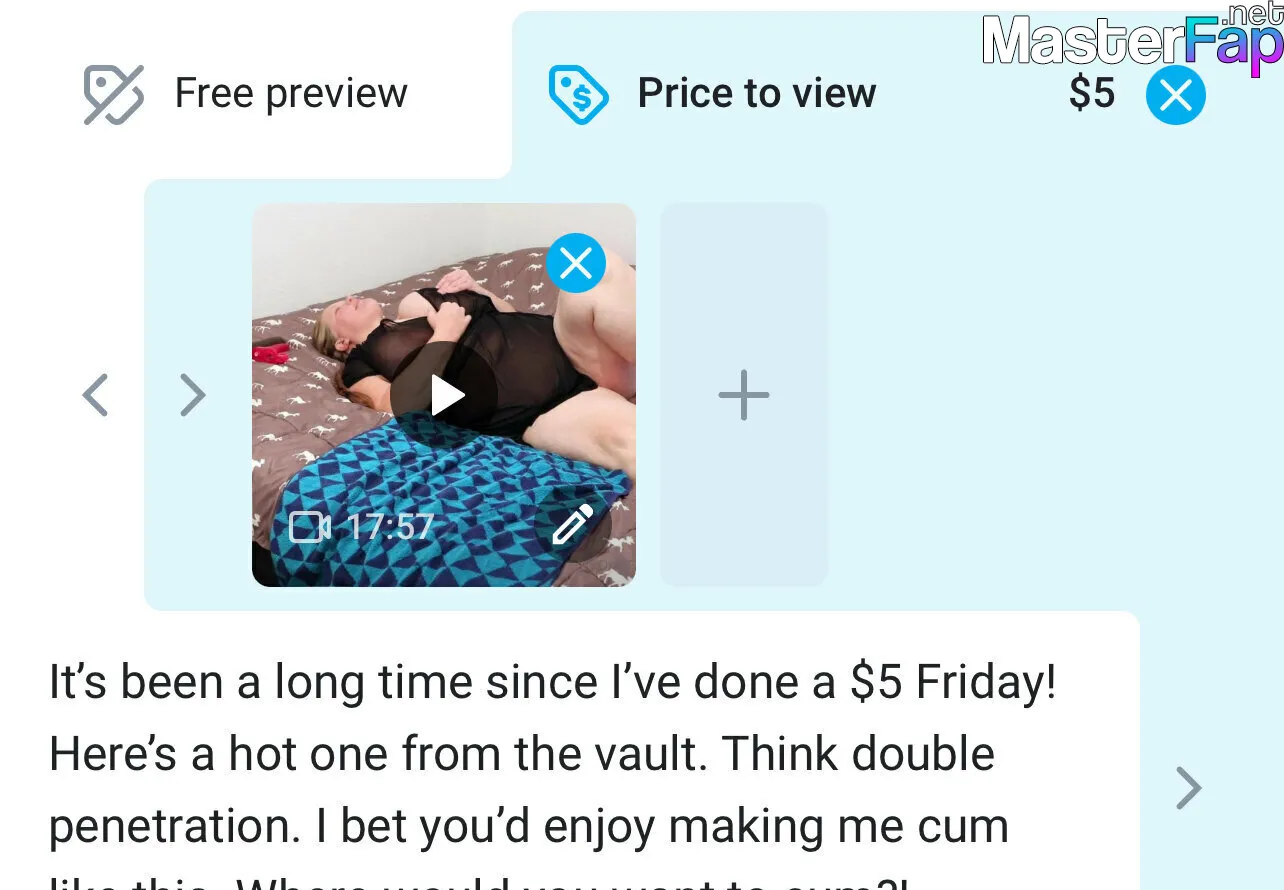This screenshot has width=1284, height=890.
Task: Click the video camera icon by 17:57
Action: (x=309, y=526)
